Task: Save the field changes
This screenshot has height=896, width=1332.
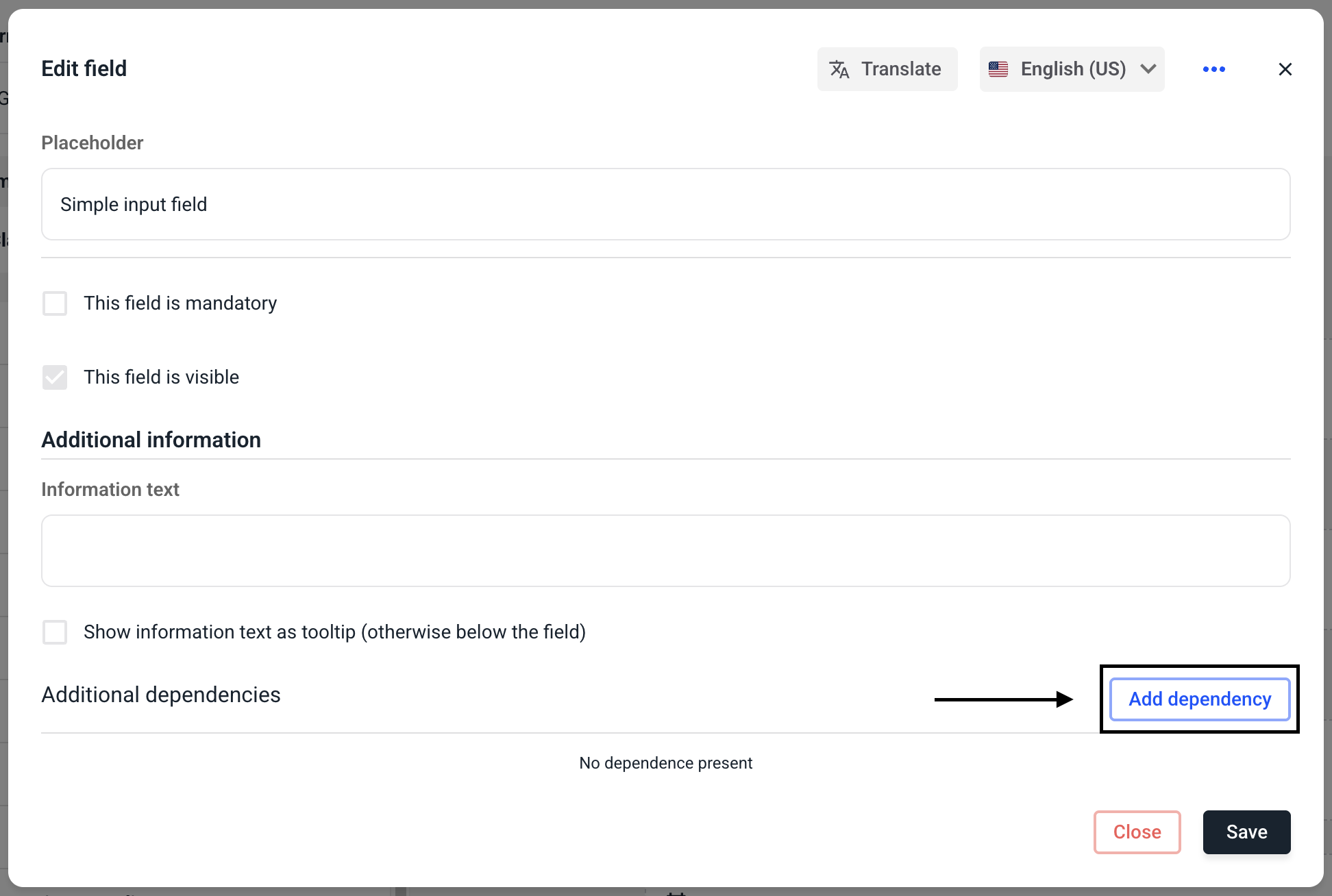Action: click(1246, 832)
